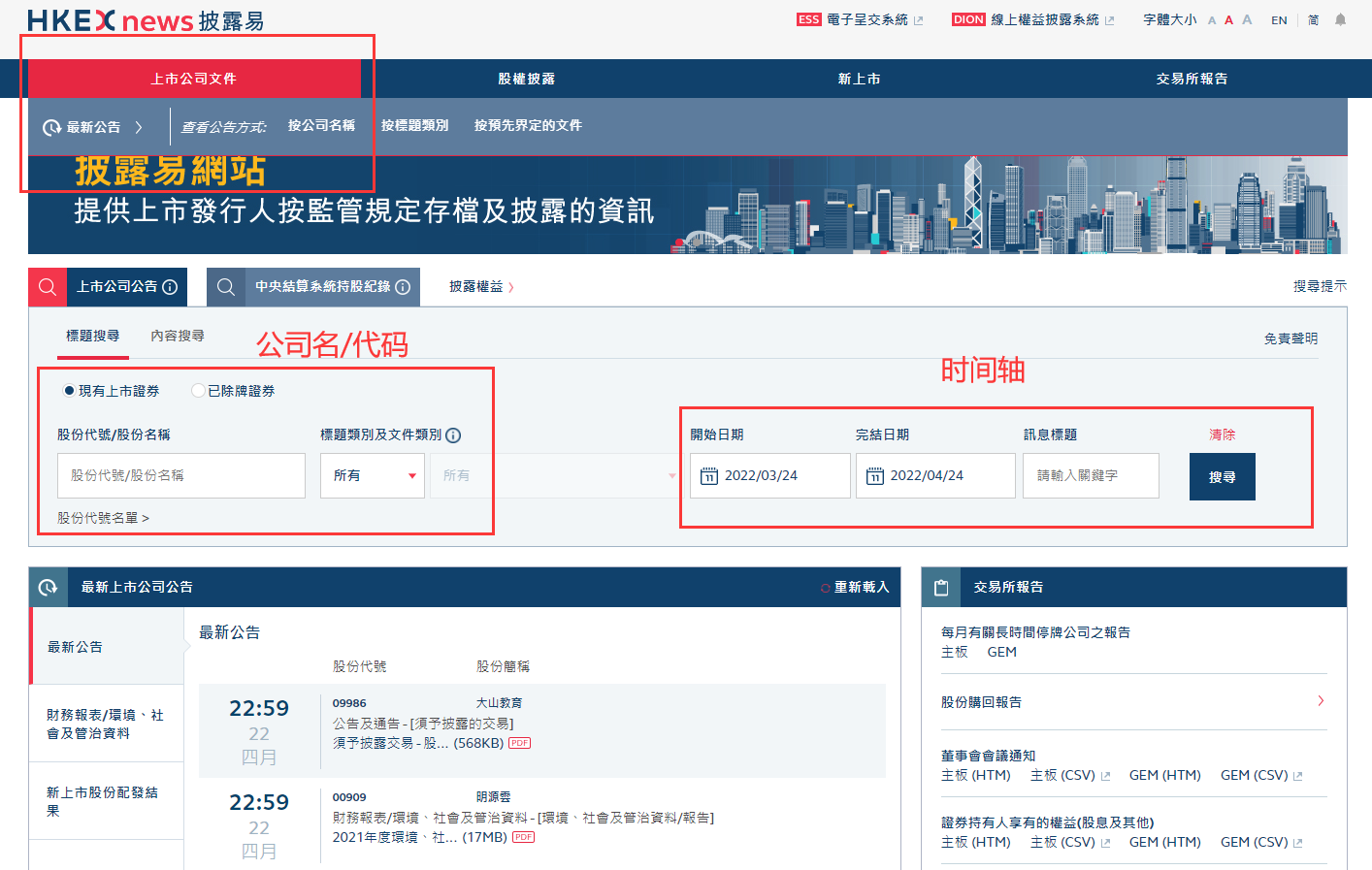Screen dimensions: 1372x870
Task: Click the notification bell icon
Action: (x=1340, y=19)
